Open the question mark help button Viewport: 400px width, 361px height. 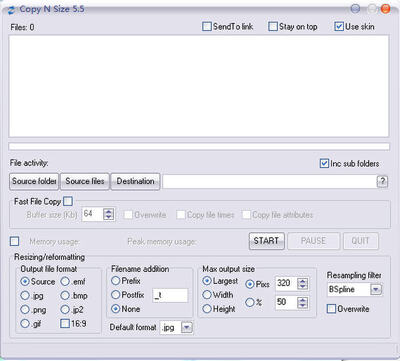pos(382,182)
